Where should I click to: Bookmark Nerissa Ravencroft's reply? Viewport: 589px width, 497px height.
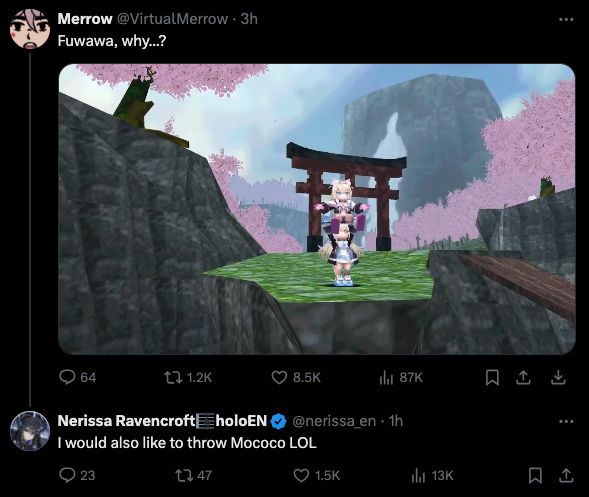click(535, 476)
